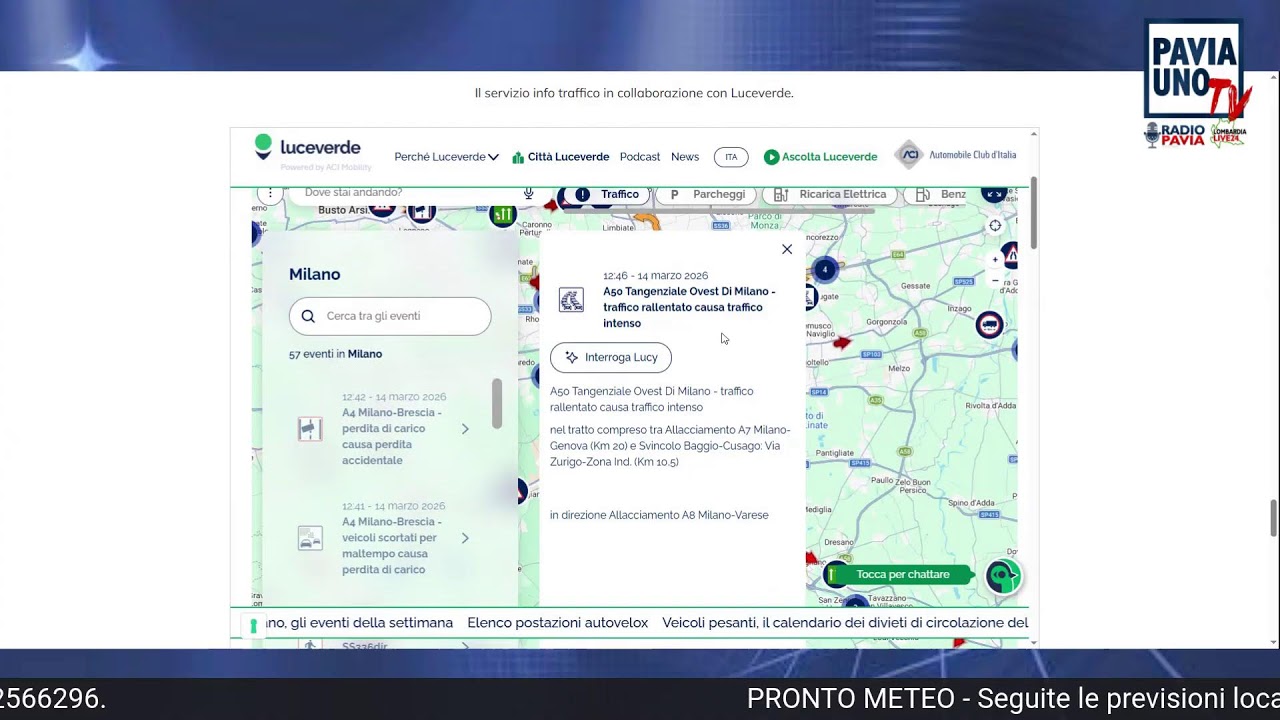Viewport: 1280px width, 720px height.
Task: Click the red traffic arrow near Gorgonzola
Action: tap(842, 343)
